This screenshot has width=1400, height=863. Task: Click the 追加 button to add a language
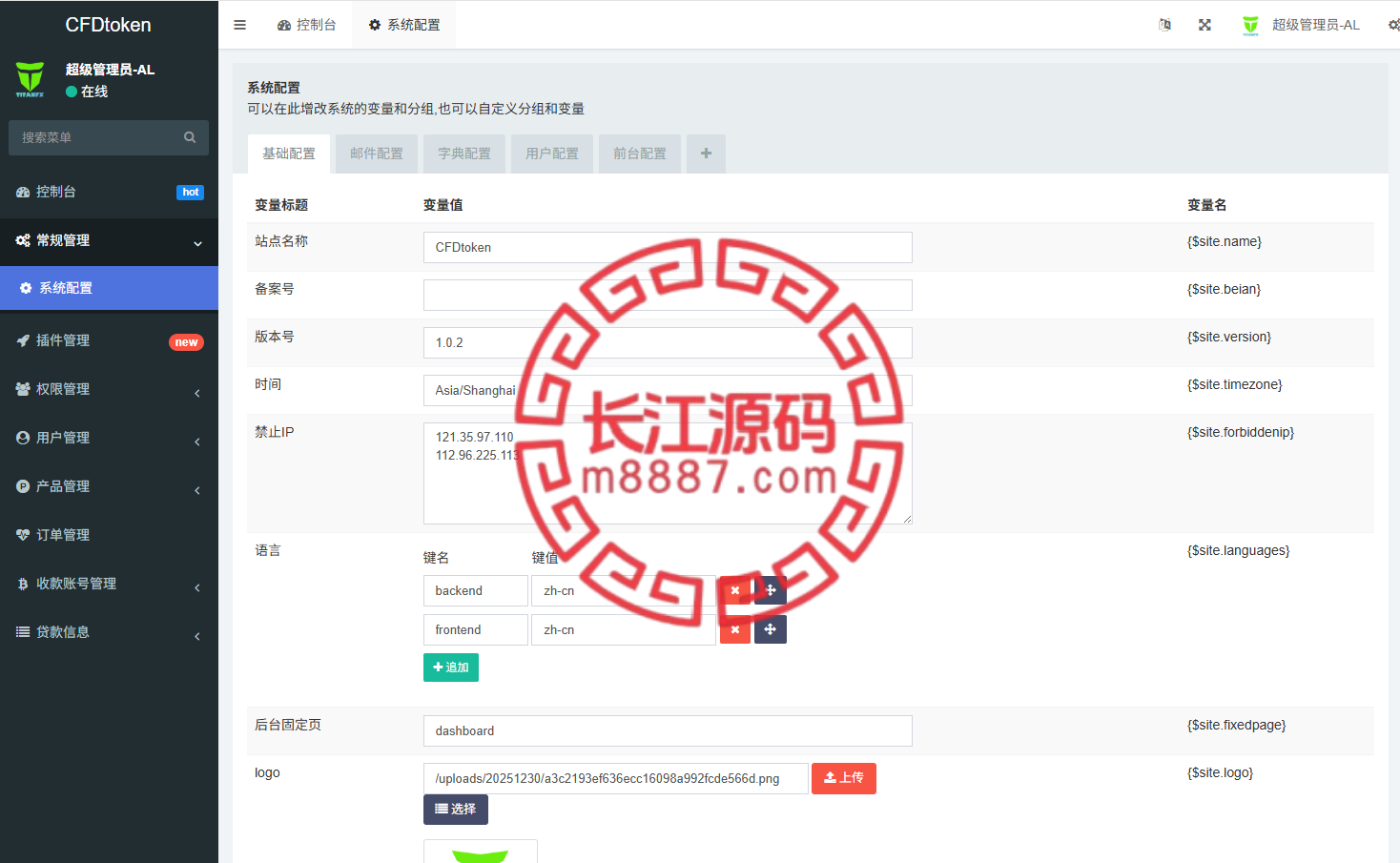coord(451,668)
